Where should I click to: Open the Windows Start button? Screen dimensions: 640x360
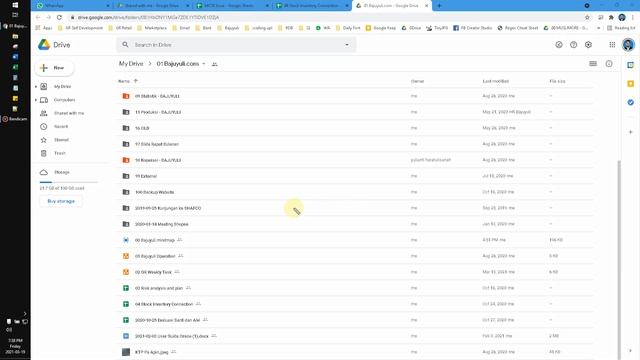coord(15,5)
